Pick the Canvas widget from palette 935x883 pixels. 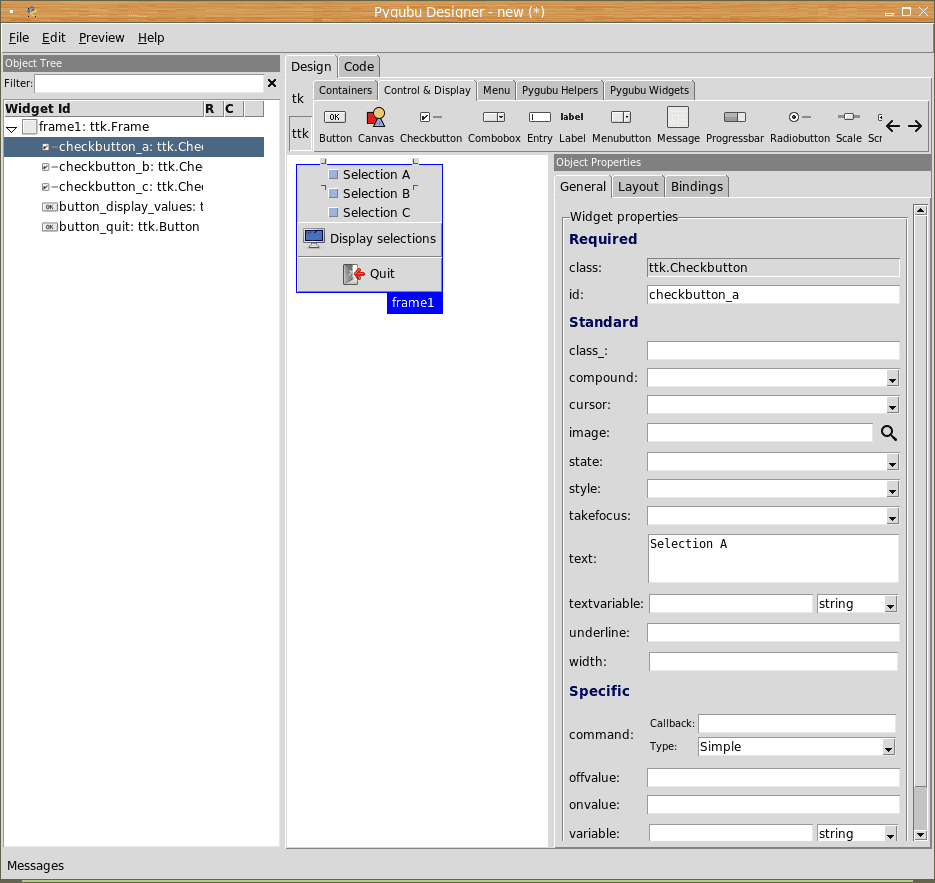pyautogui.click(x=376, y=118)
